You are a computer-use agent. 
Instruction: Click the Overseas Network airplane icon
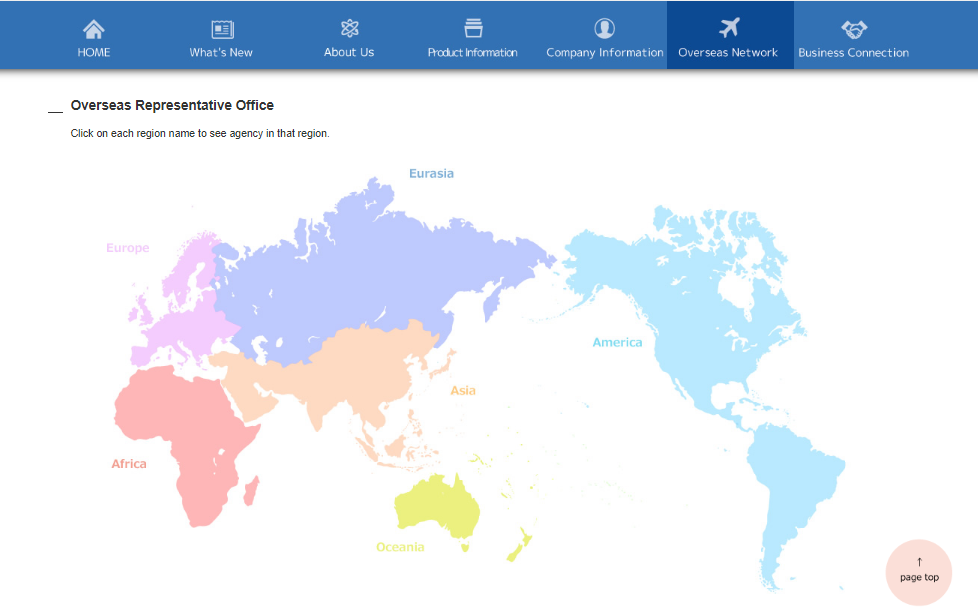point(729,28)
